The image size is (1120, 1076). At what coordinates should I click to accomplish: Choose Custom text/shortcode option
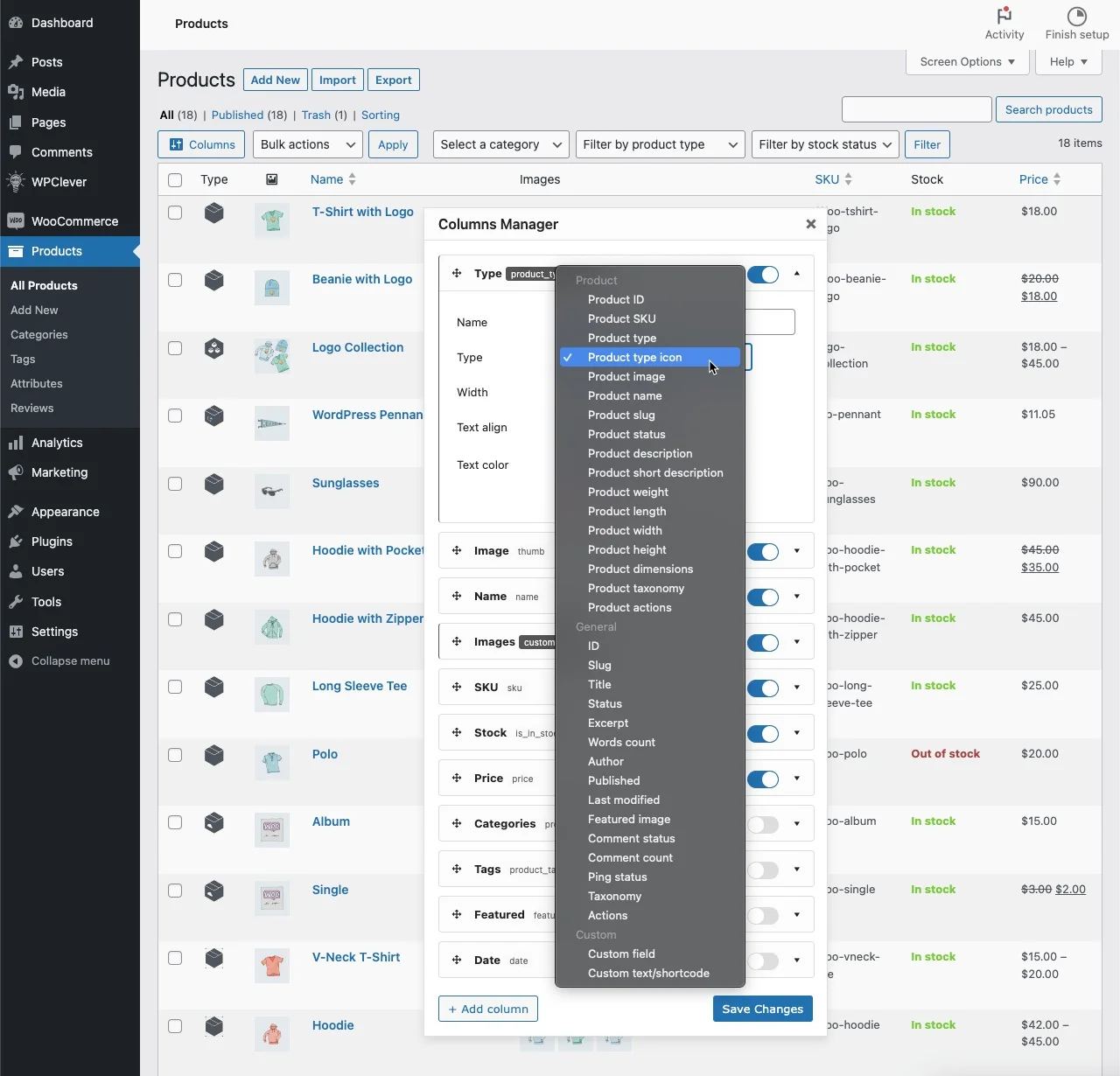point(650,974)
